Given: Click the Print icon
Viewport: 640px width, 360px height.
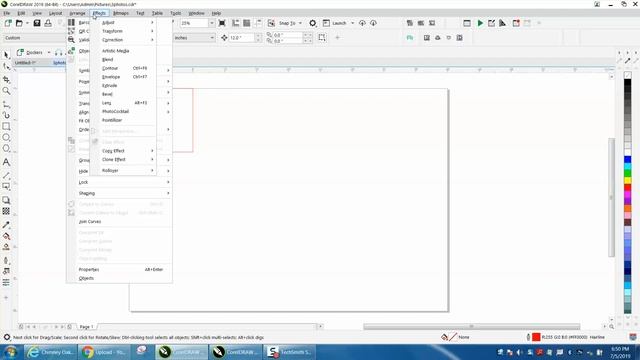Looking at the screenshot, I should (x=48, y=23).
